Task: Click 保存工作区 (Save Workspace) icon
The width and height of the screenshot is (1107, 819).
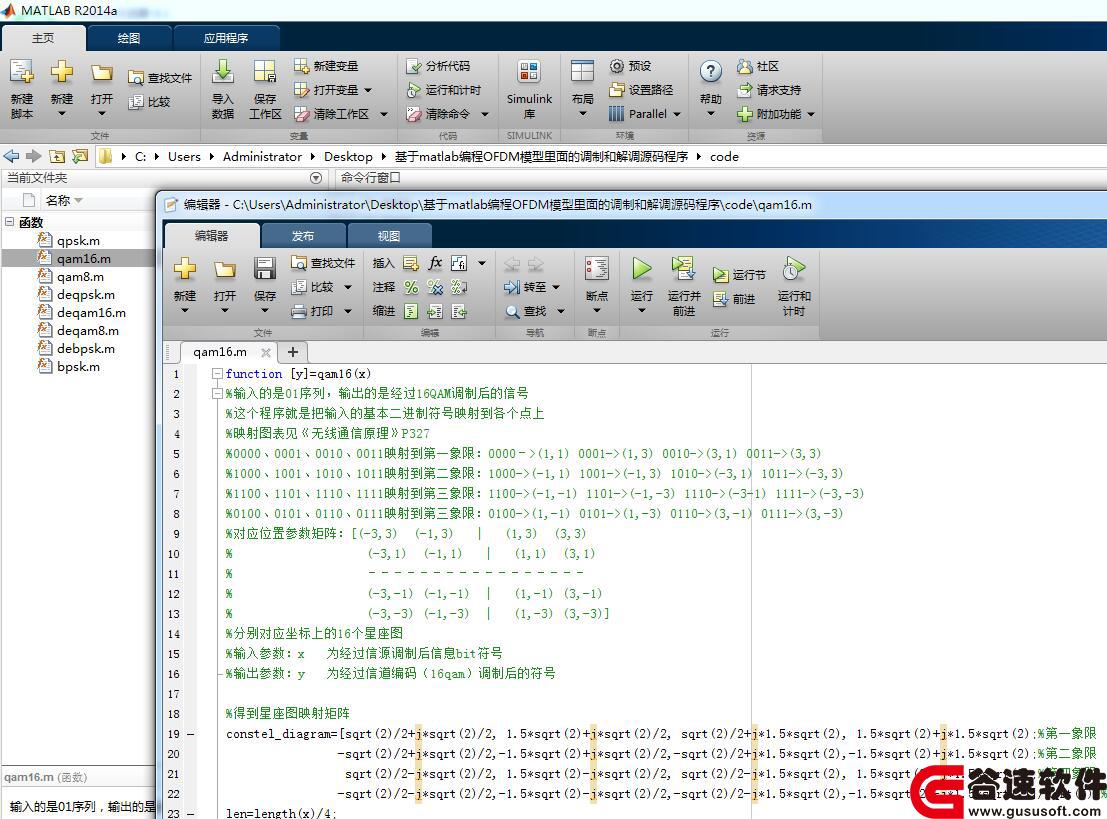Action: [265, 72]
